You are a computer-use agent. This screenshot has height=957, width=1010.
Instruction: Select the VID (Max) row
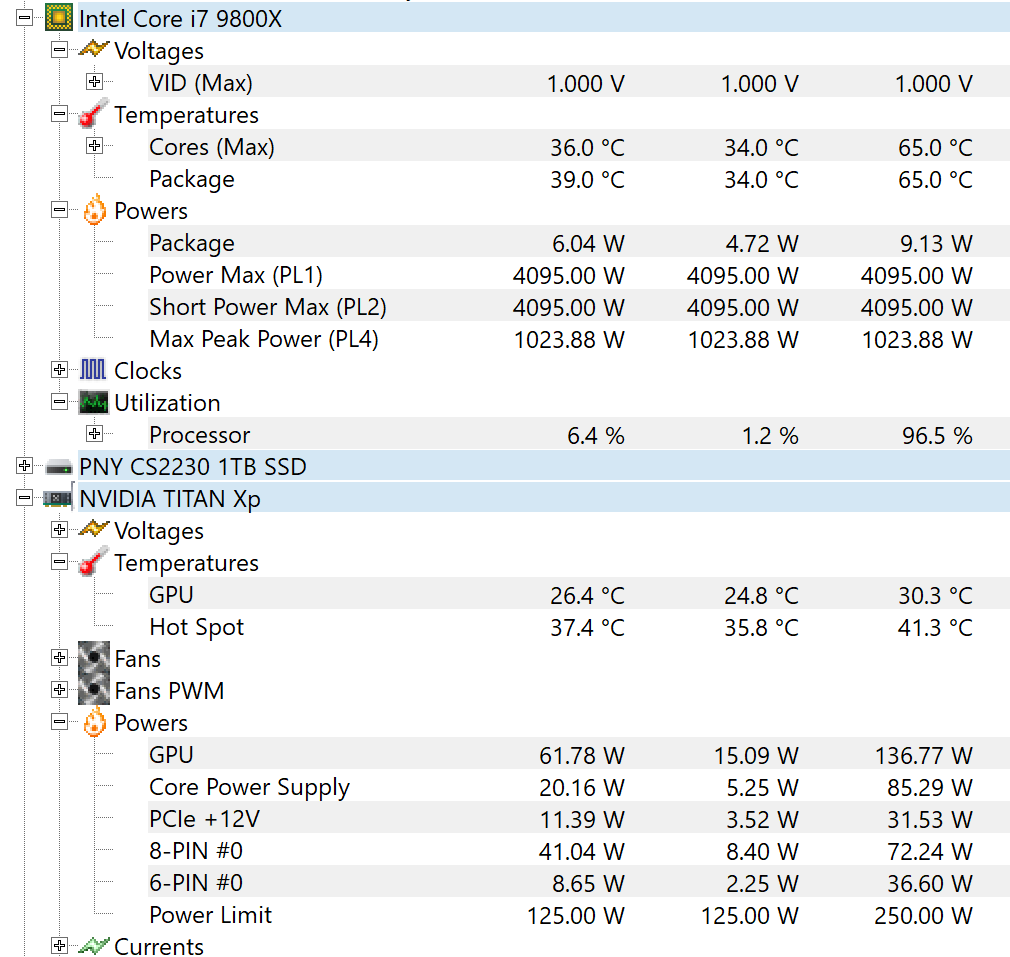click(578, 82)
